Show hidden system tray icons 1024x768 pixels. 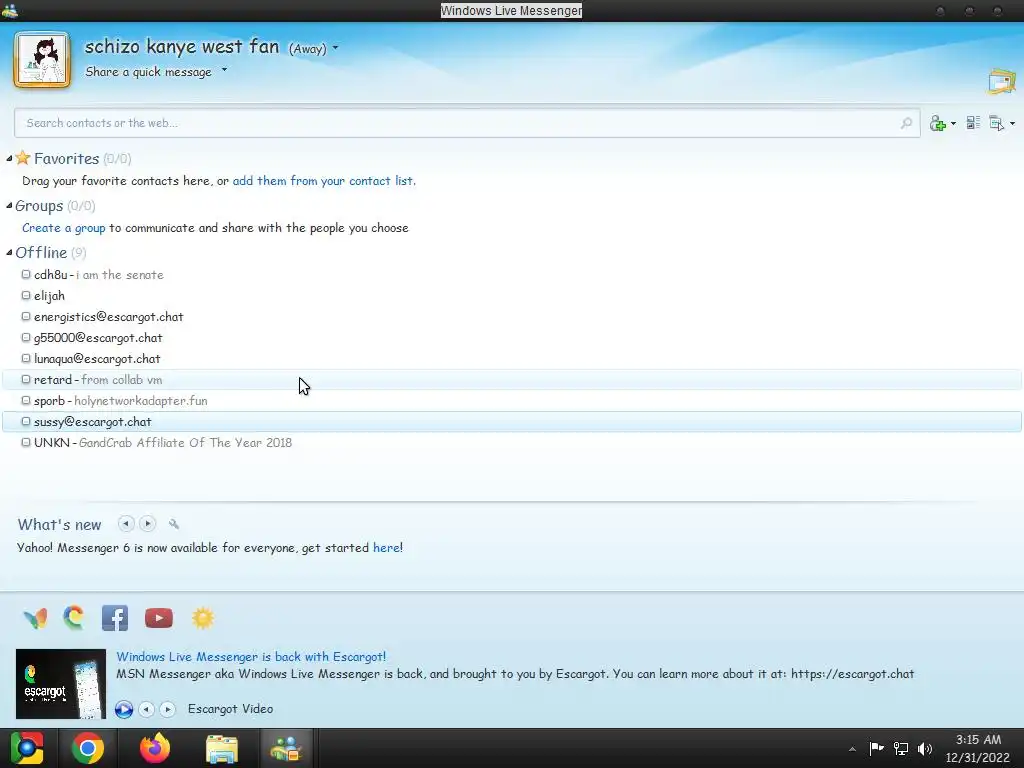coord(852,749)
